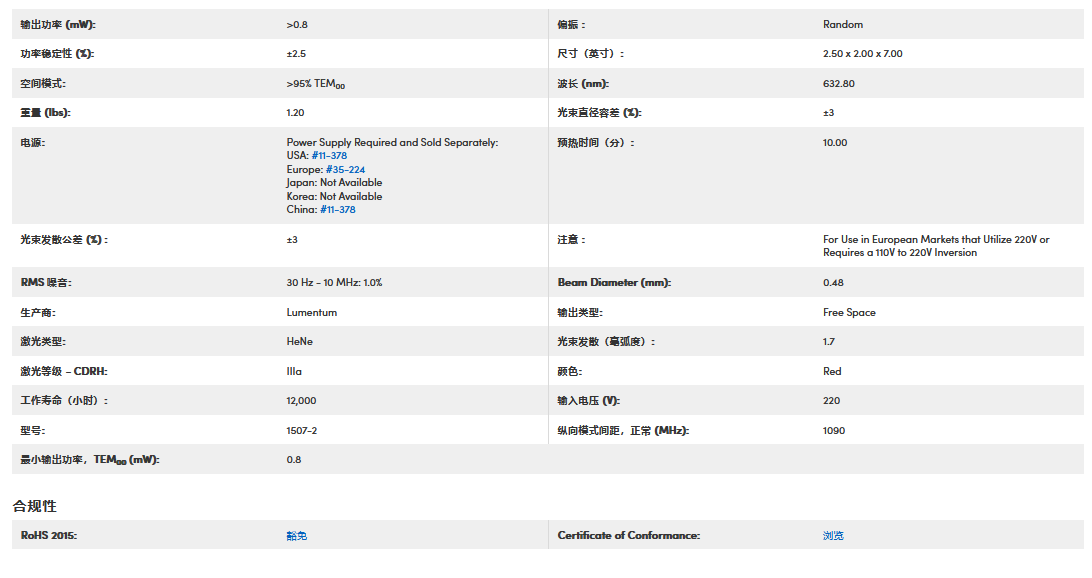Open the Europe power supply #35-224 link

(345, 170)
